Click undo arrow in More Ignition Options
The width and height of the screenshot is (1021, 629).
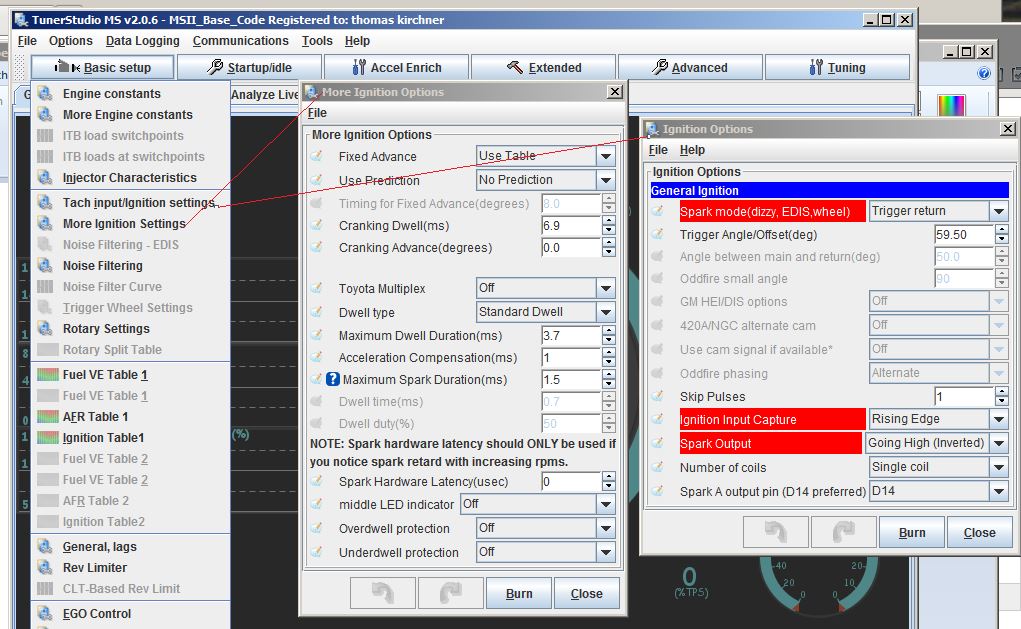click(x=382, y=593)
